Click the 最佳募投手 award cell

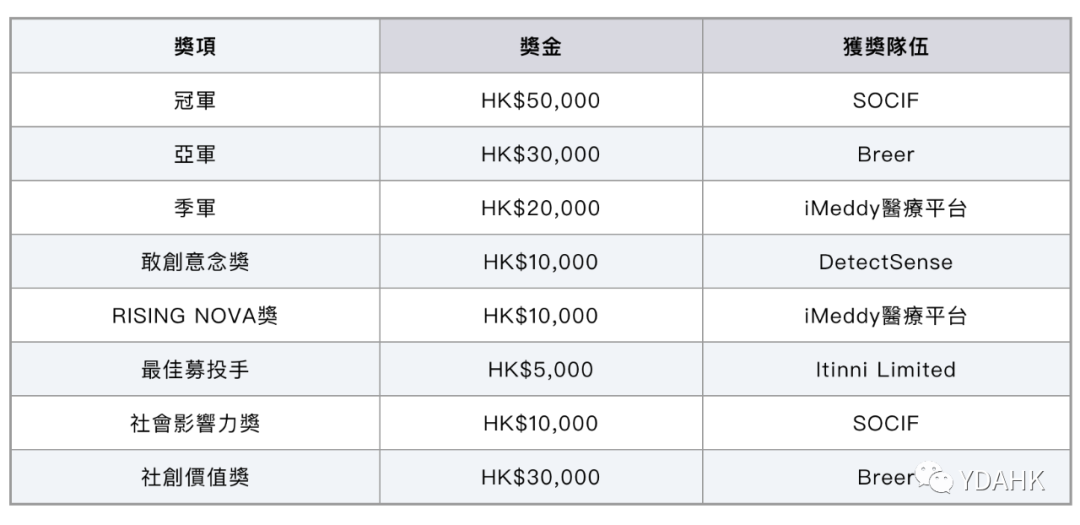[195, 370]
